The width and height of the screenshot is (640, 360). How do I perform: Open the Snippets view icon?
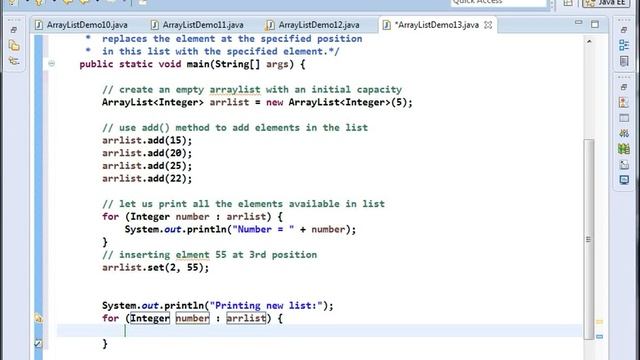click(624, 164)
